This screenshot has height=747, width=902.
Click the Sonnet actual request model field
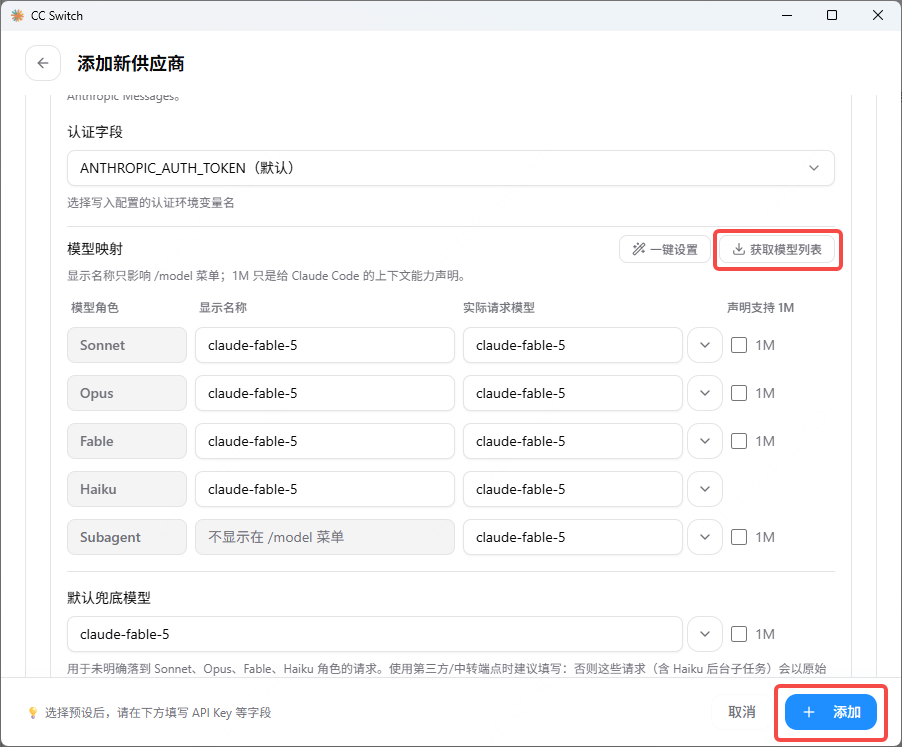pyautogui.click(x=572, y=345)
